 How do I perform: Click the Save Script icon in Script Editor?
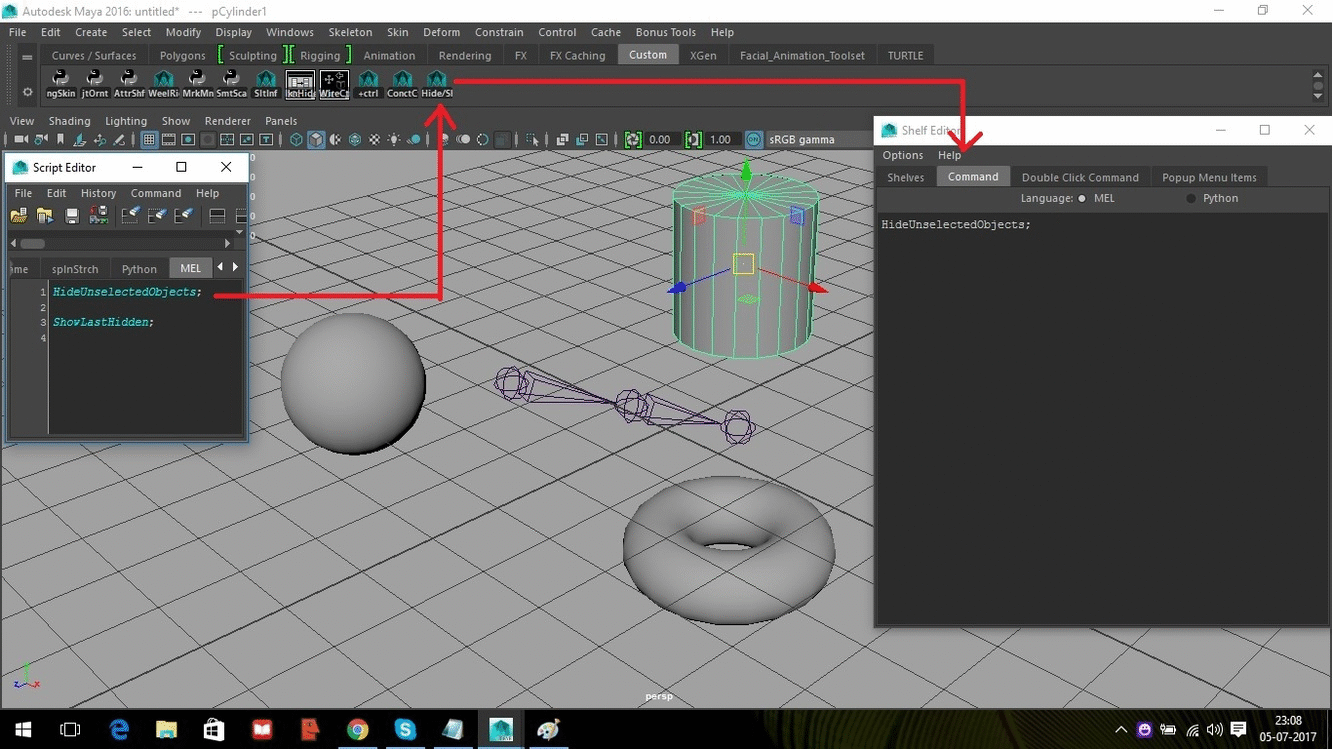[71, 215]
